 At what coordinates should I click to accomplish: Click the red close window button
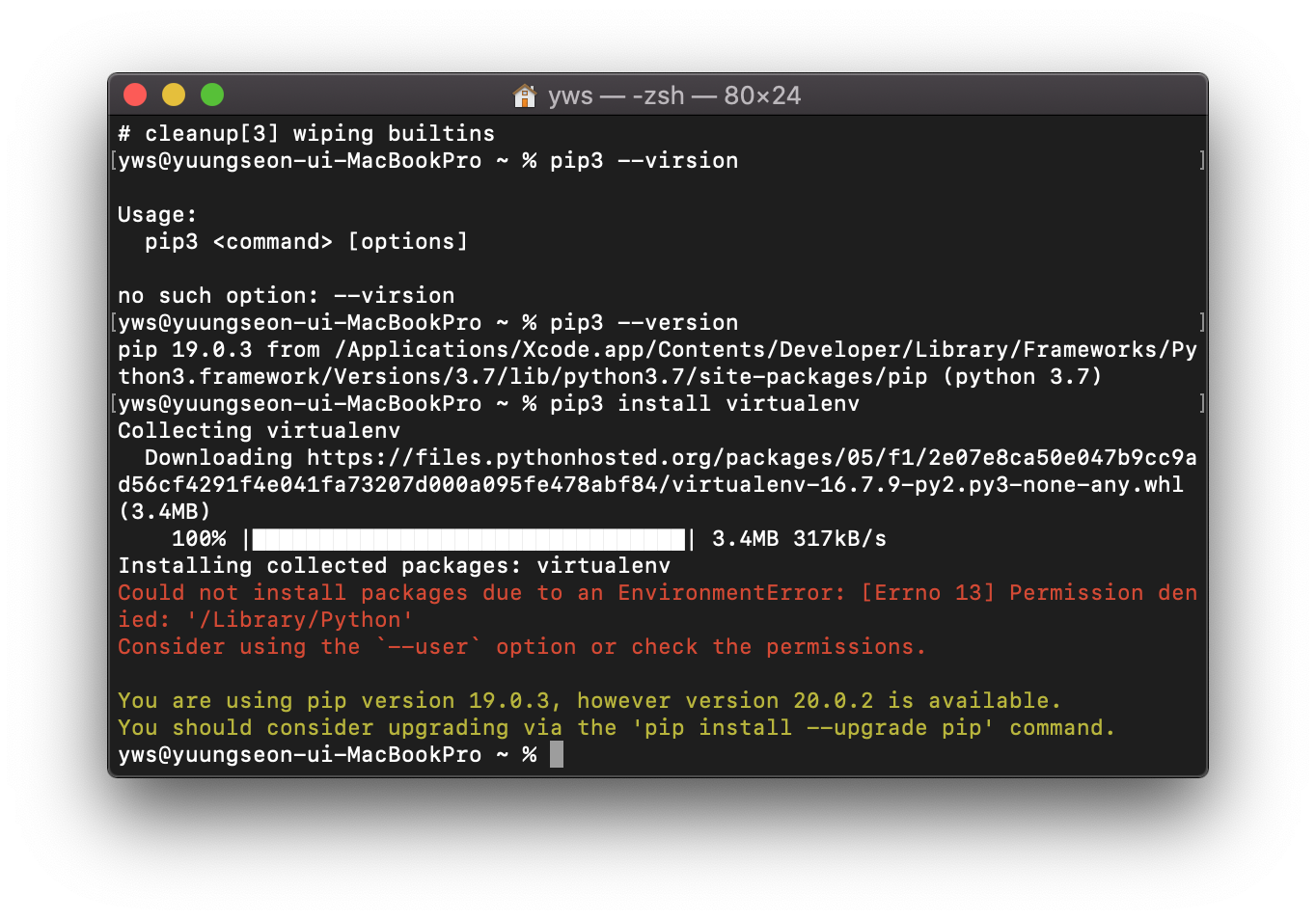135,95
